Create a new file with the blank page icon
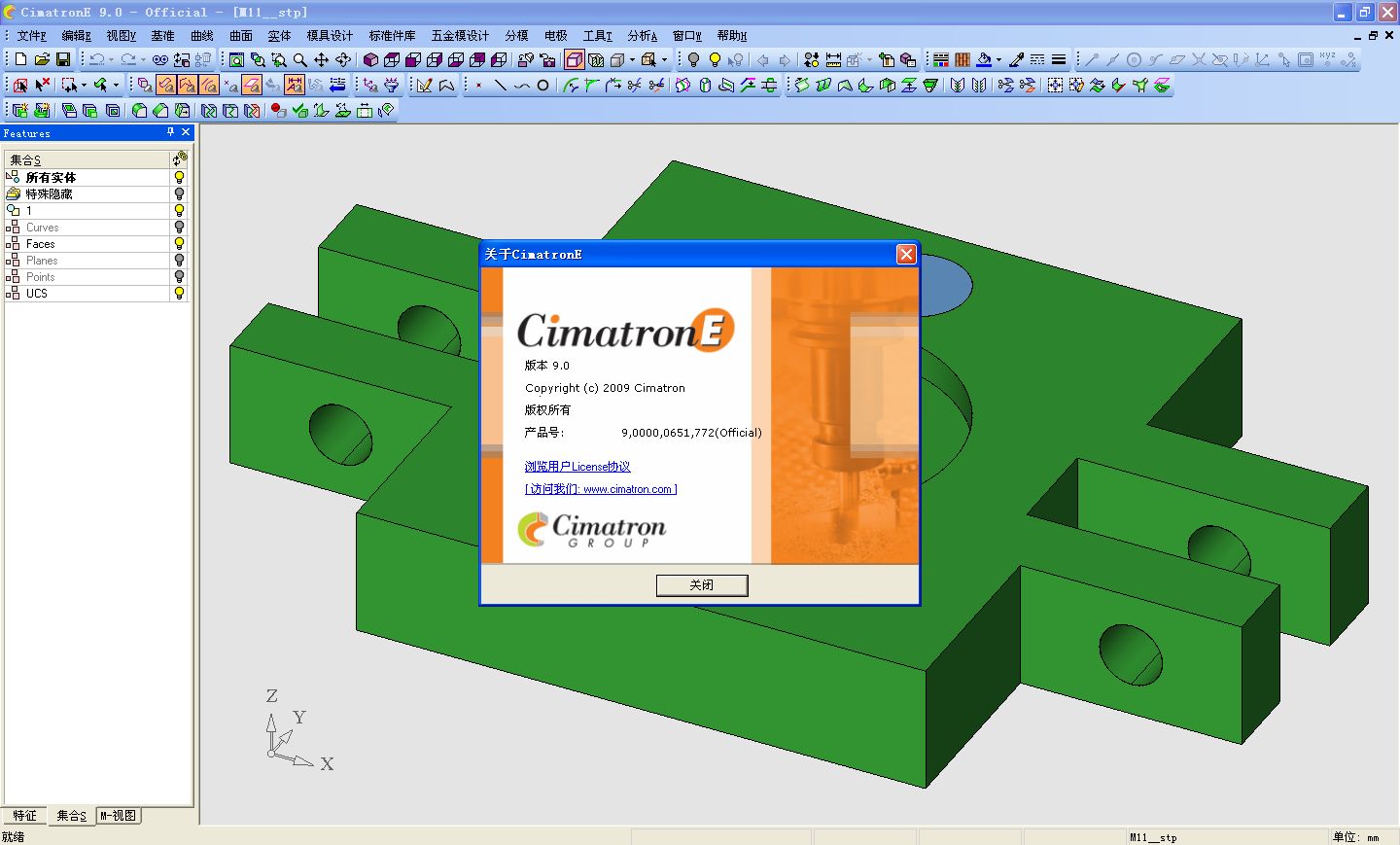This screenshot has width=1400, height=845. pos(20,59)
